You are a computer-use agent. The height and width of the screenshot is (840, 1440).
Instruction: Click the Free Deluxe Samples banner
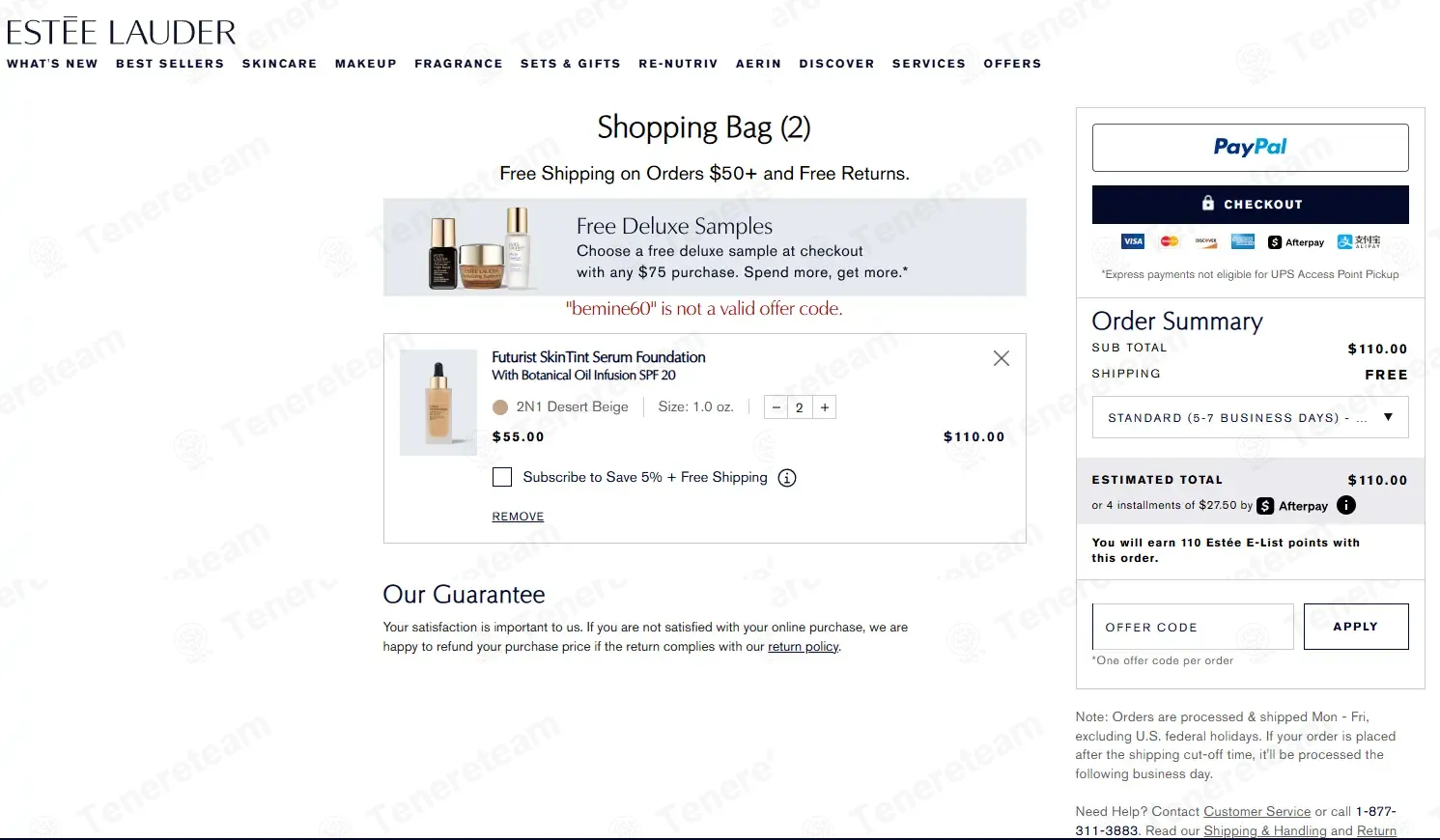[x=705, y=247]
